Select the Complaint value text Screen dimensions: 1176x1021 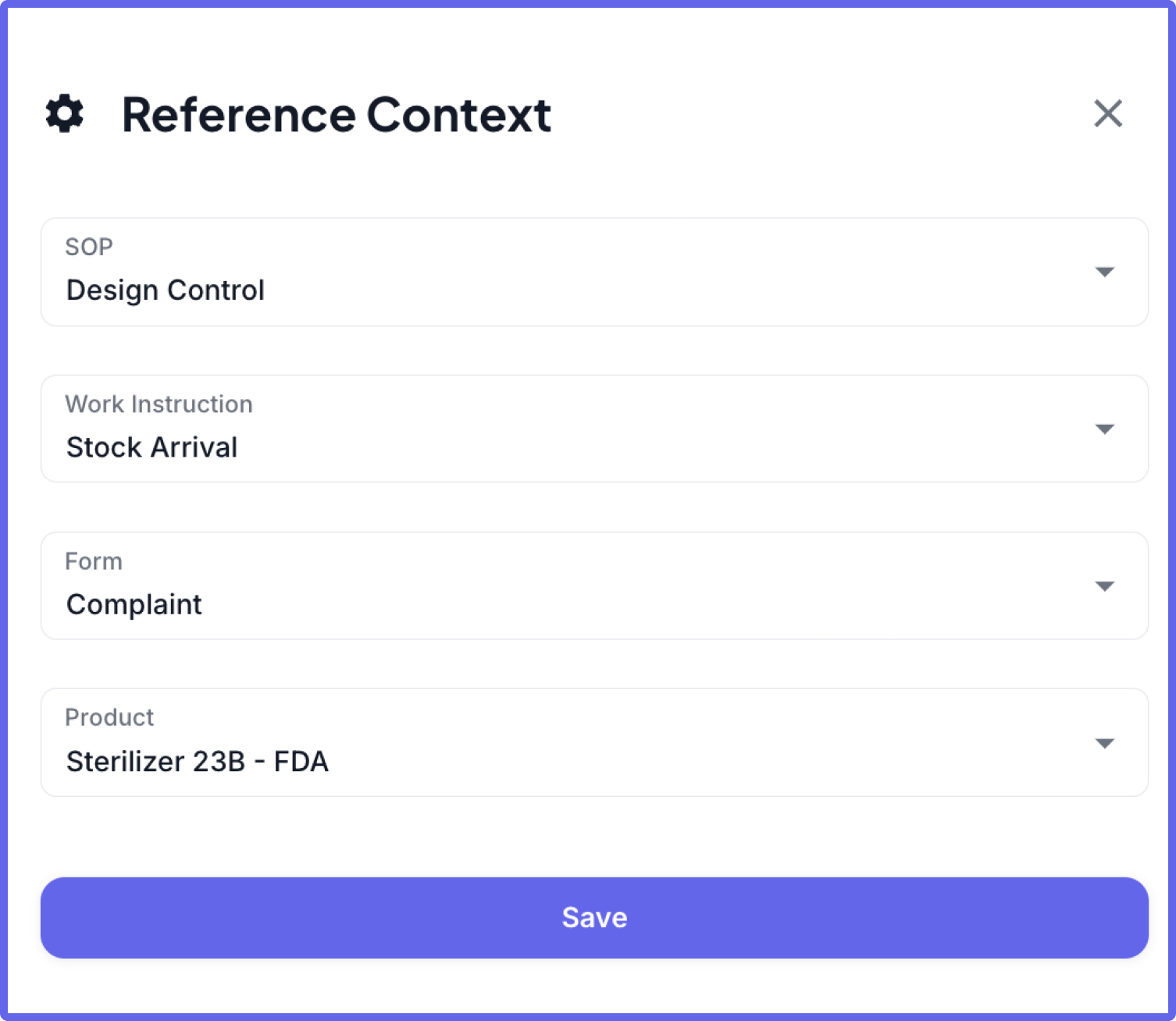[x=134, y=604]
